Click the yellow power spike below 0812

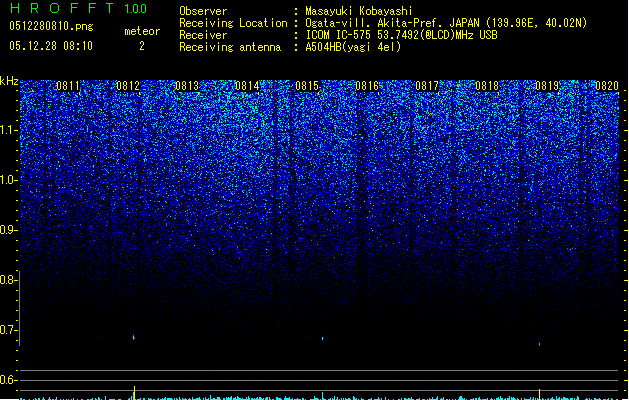click(x=134, y=393)
